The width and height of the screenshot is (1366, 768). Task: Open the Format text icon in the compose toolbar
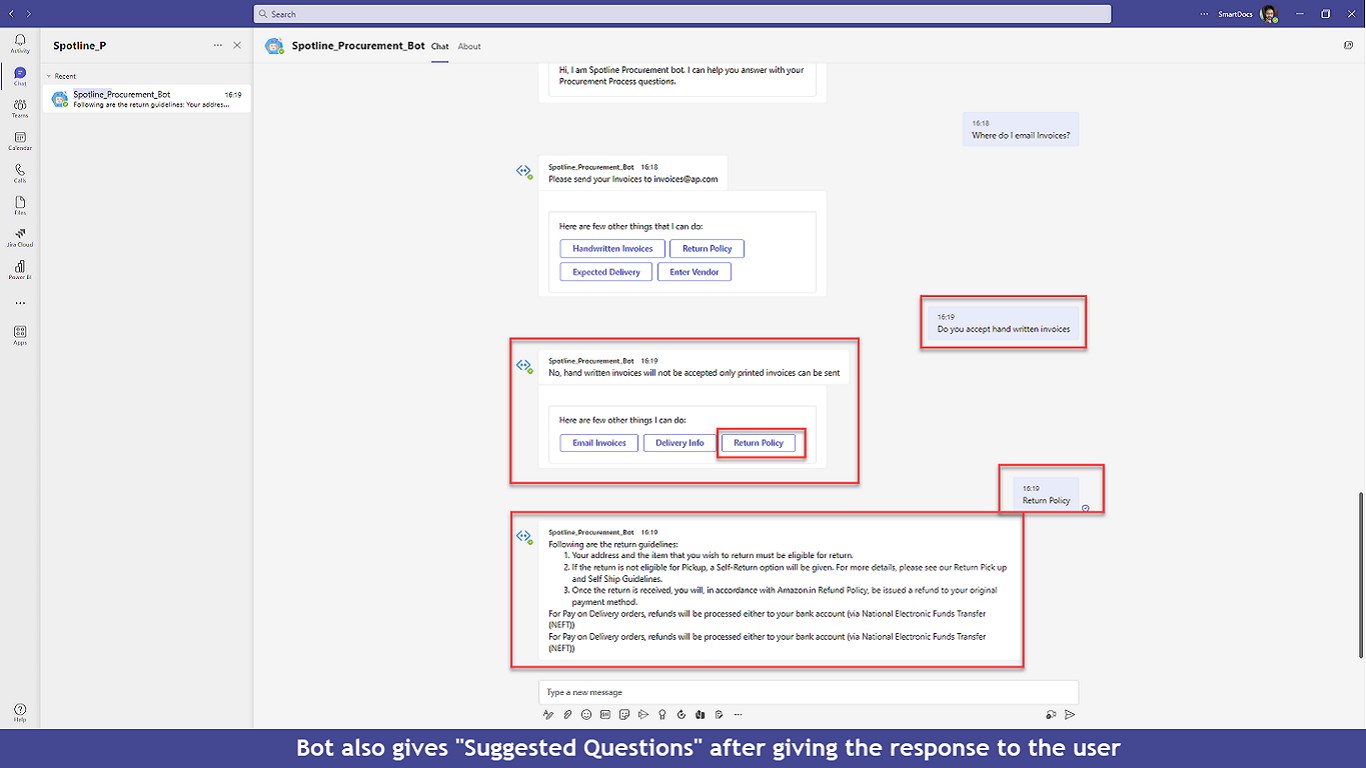[548, 714]
